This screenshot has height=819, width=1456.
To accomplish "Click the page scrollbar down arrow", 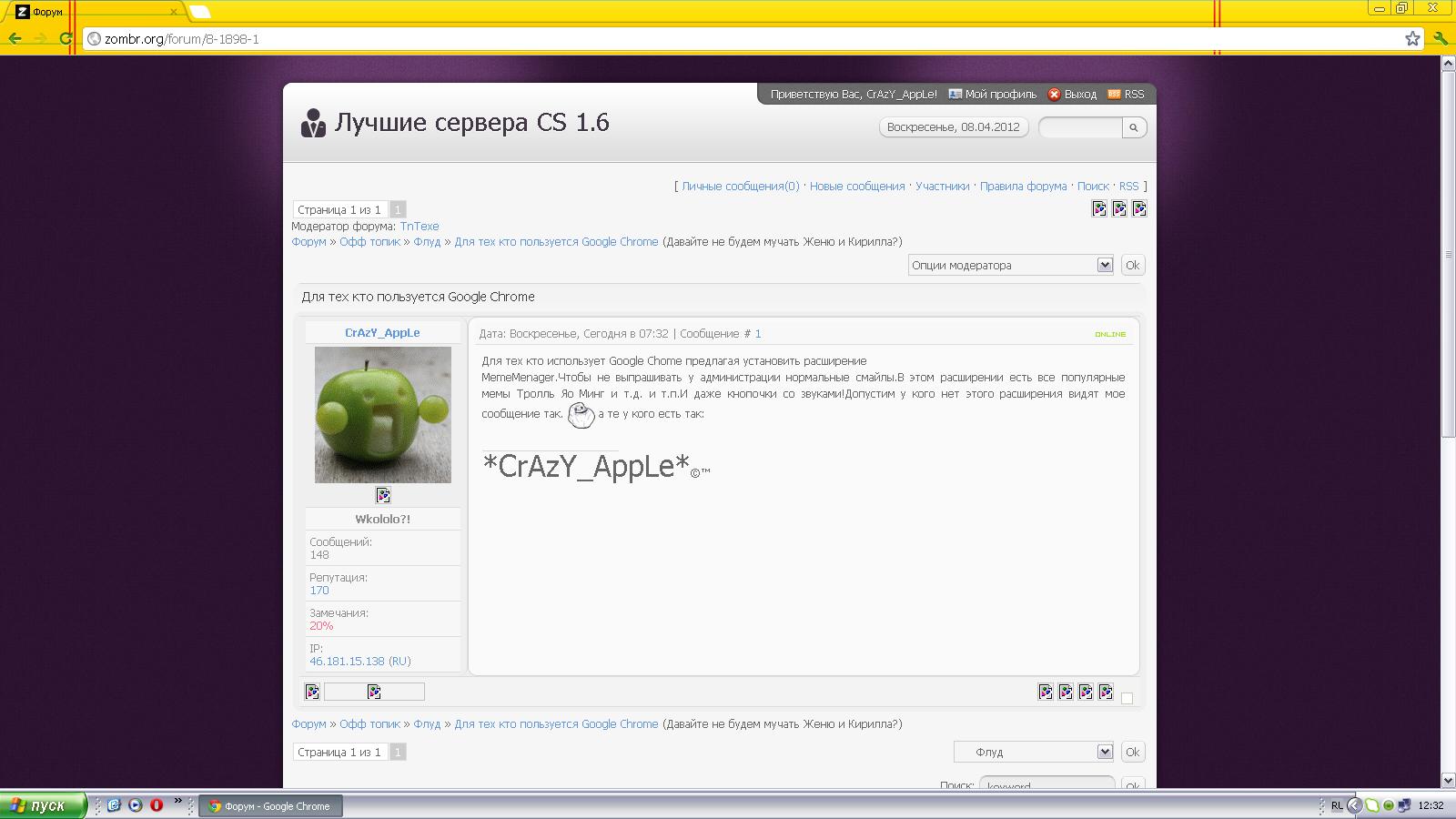I will 1448,781.
